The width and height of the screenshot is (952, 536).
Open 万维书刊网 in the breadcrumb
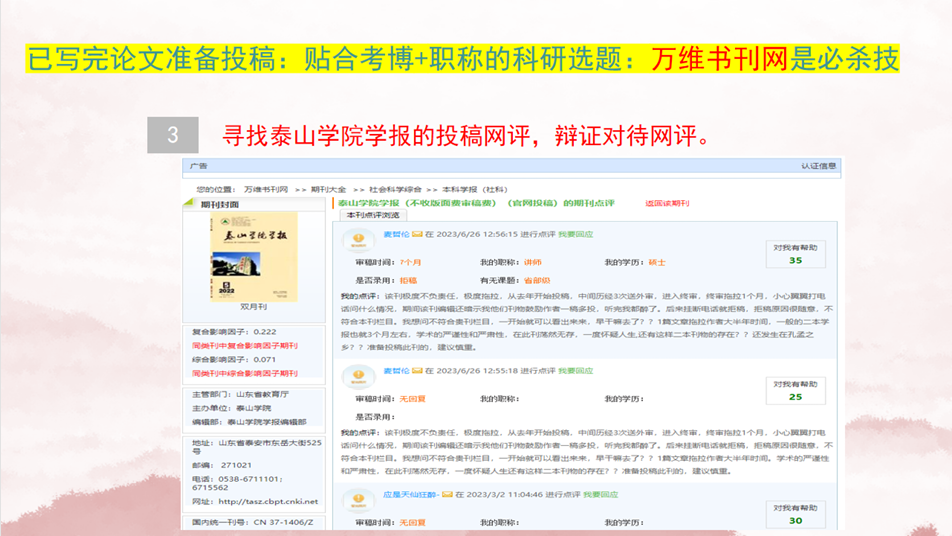tap(265, 189)
